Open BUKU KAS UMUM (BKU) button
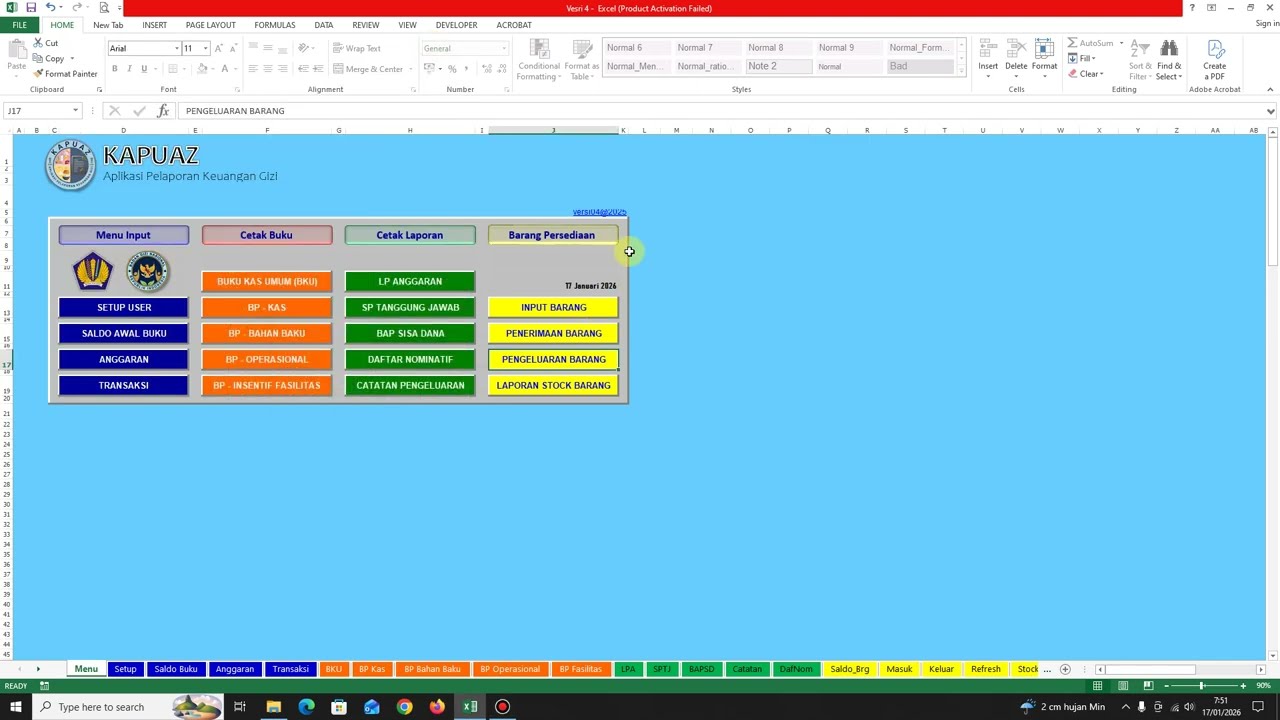 click(x=267, y=281)
